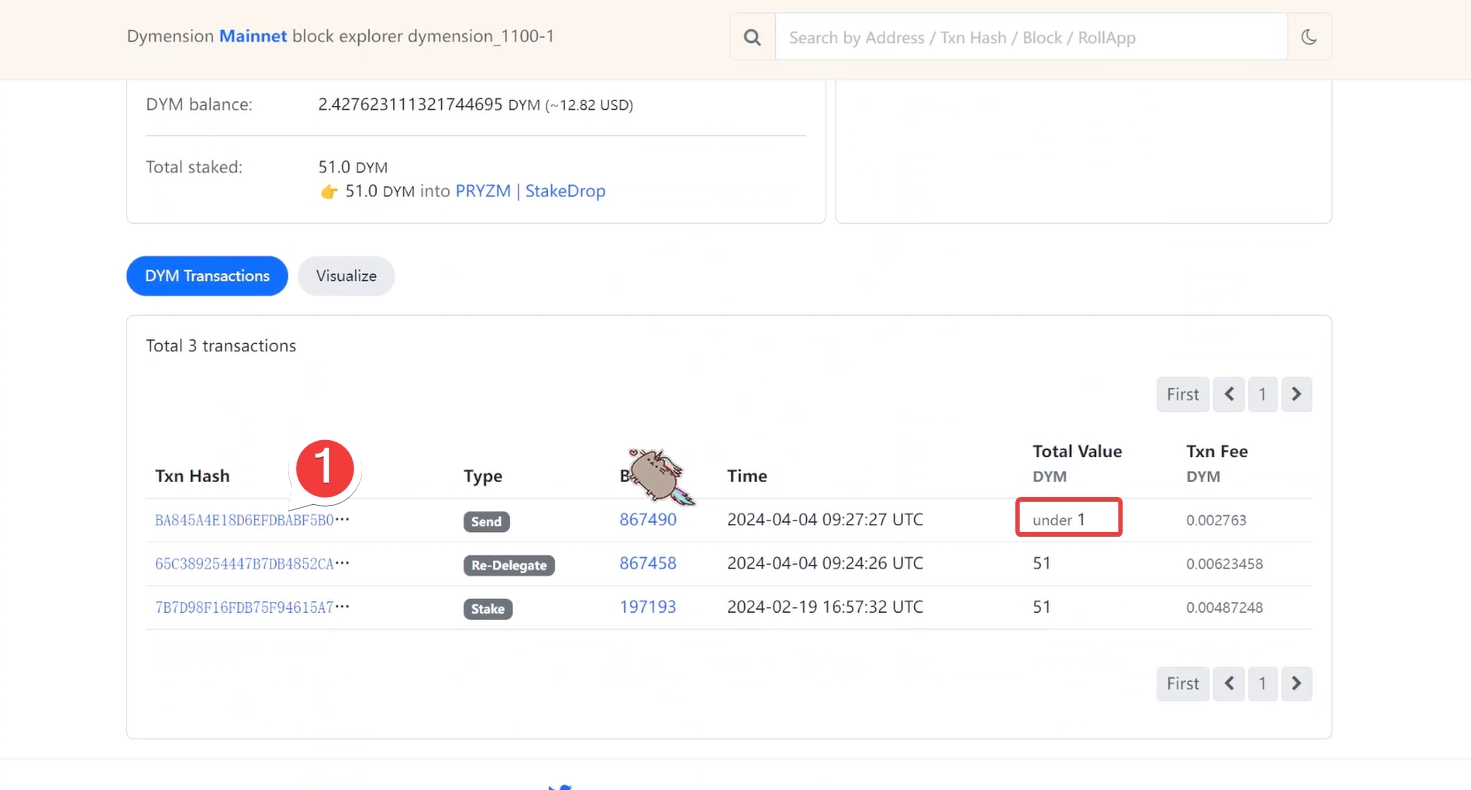Click the bottom First page button
Screen dimensions: 1471x790
coord(1182,683)
